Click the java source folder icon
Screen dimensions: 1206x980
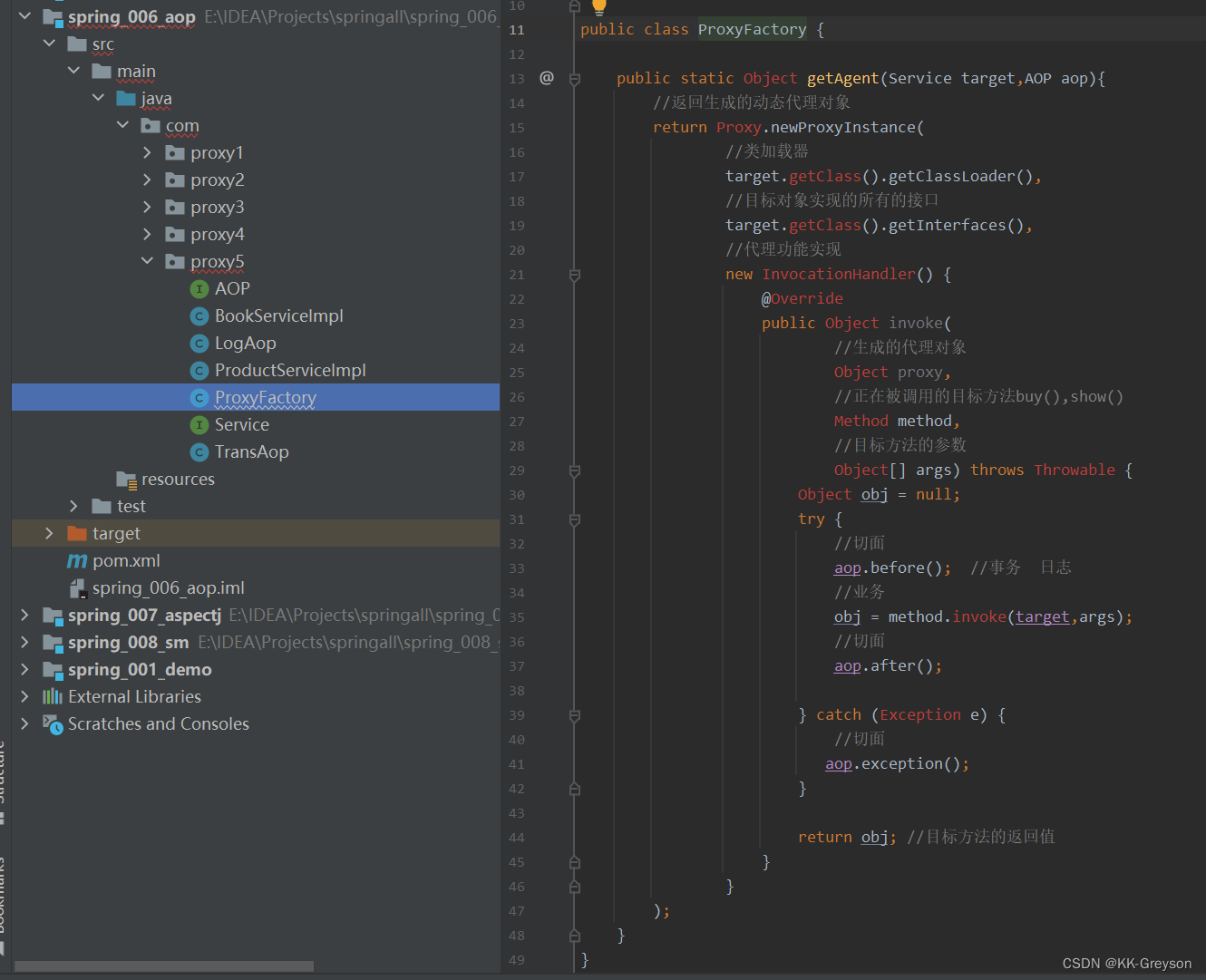pyautogui.click(x=126, y=98)
